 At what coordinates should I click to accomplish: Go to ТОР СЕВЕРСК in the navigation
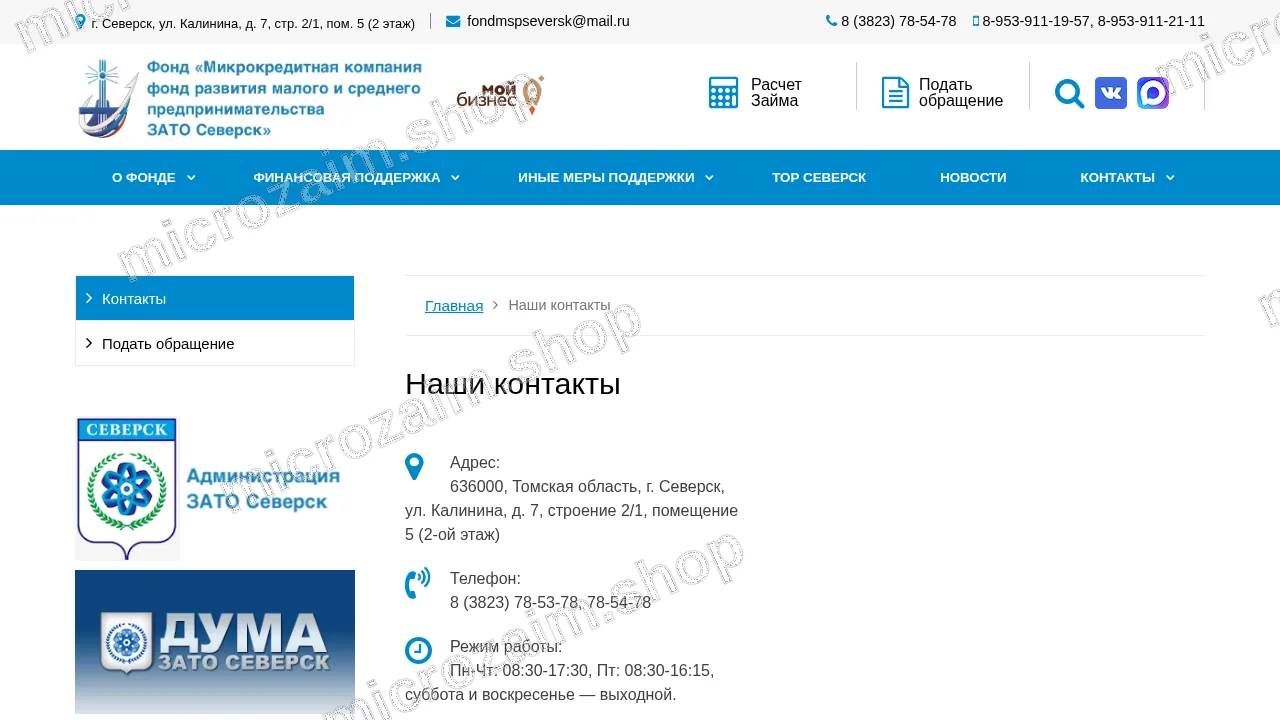pos(819,178)
